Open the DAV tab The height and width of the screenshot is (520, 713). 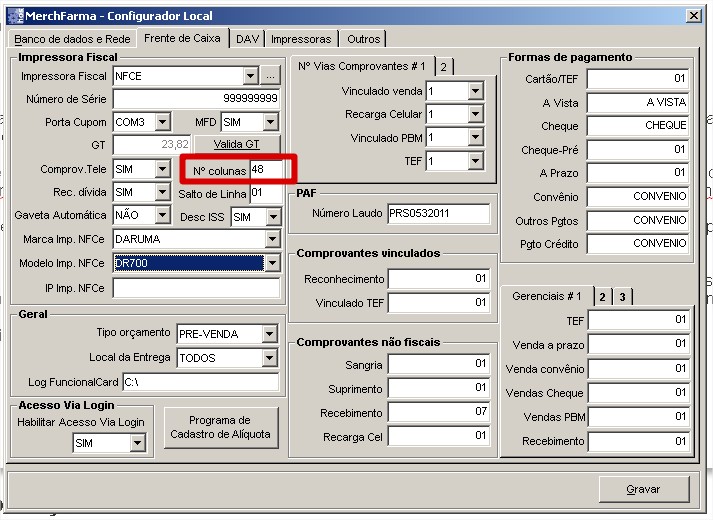click(246, 39)
